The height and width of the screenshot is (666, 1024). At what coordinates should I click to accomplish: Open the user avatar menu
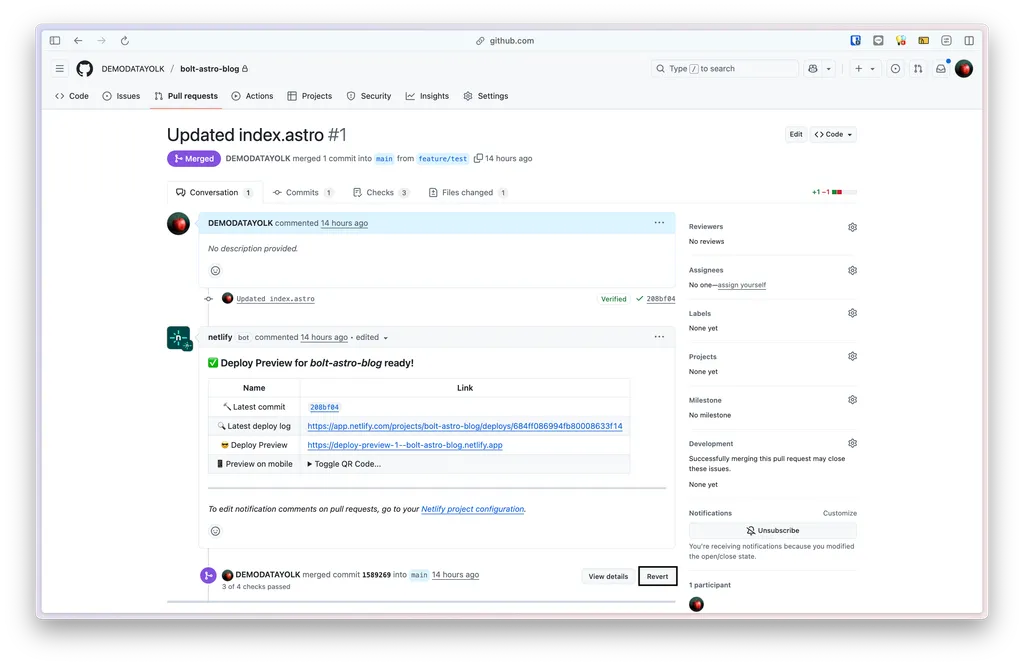coord(964,69)
